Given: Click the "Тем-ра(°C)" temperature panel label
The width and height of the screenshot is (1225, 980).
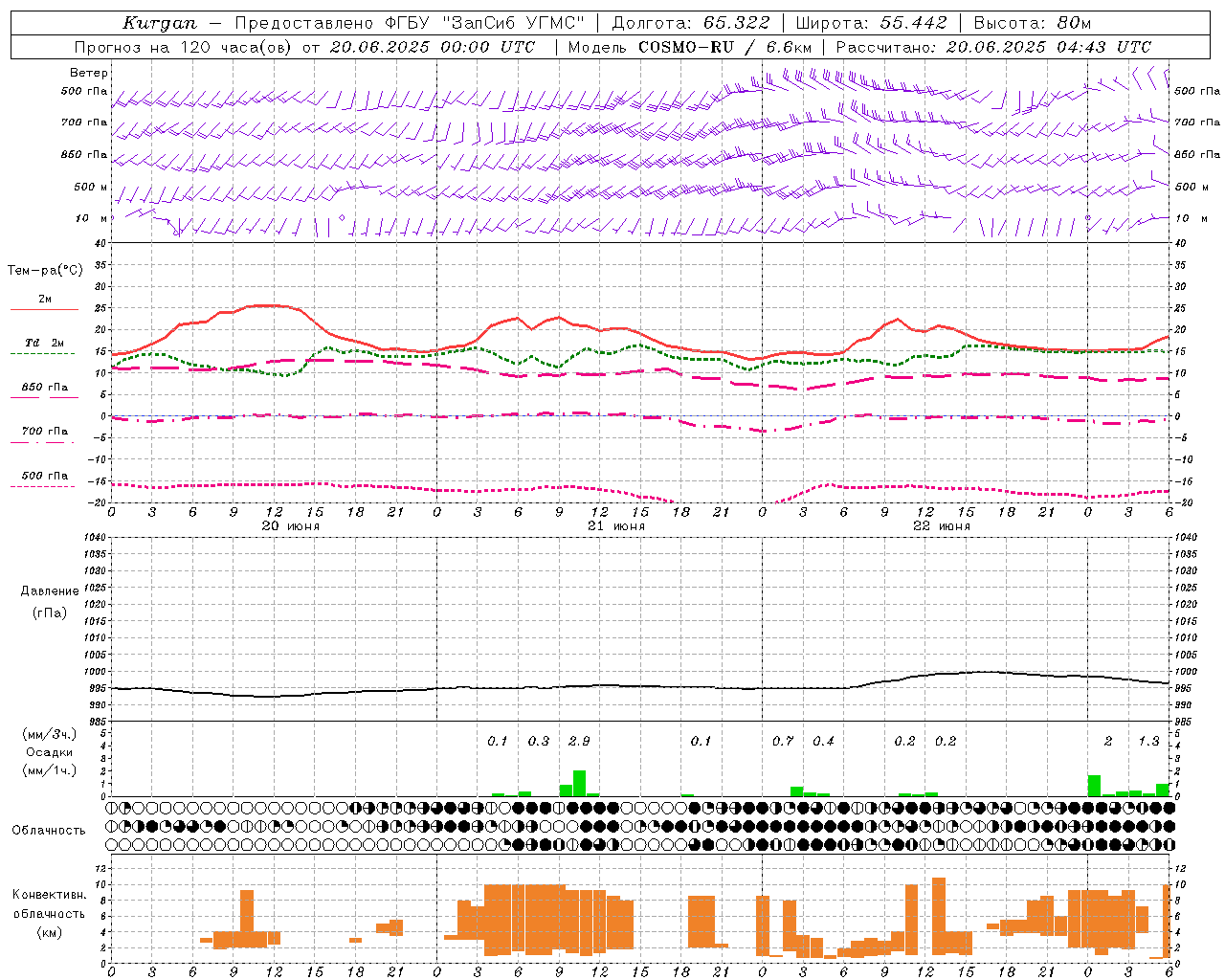Looking at the screenshot, I should click(45, 271).
